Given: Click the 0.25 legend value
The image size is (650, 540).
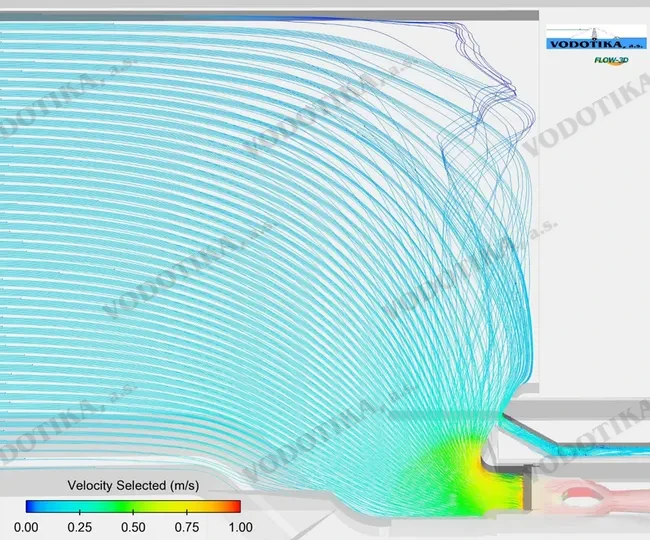Looking at the screenshot, I should tap(80, 527).
